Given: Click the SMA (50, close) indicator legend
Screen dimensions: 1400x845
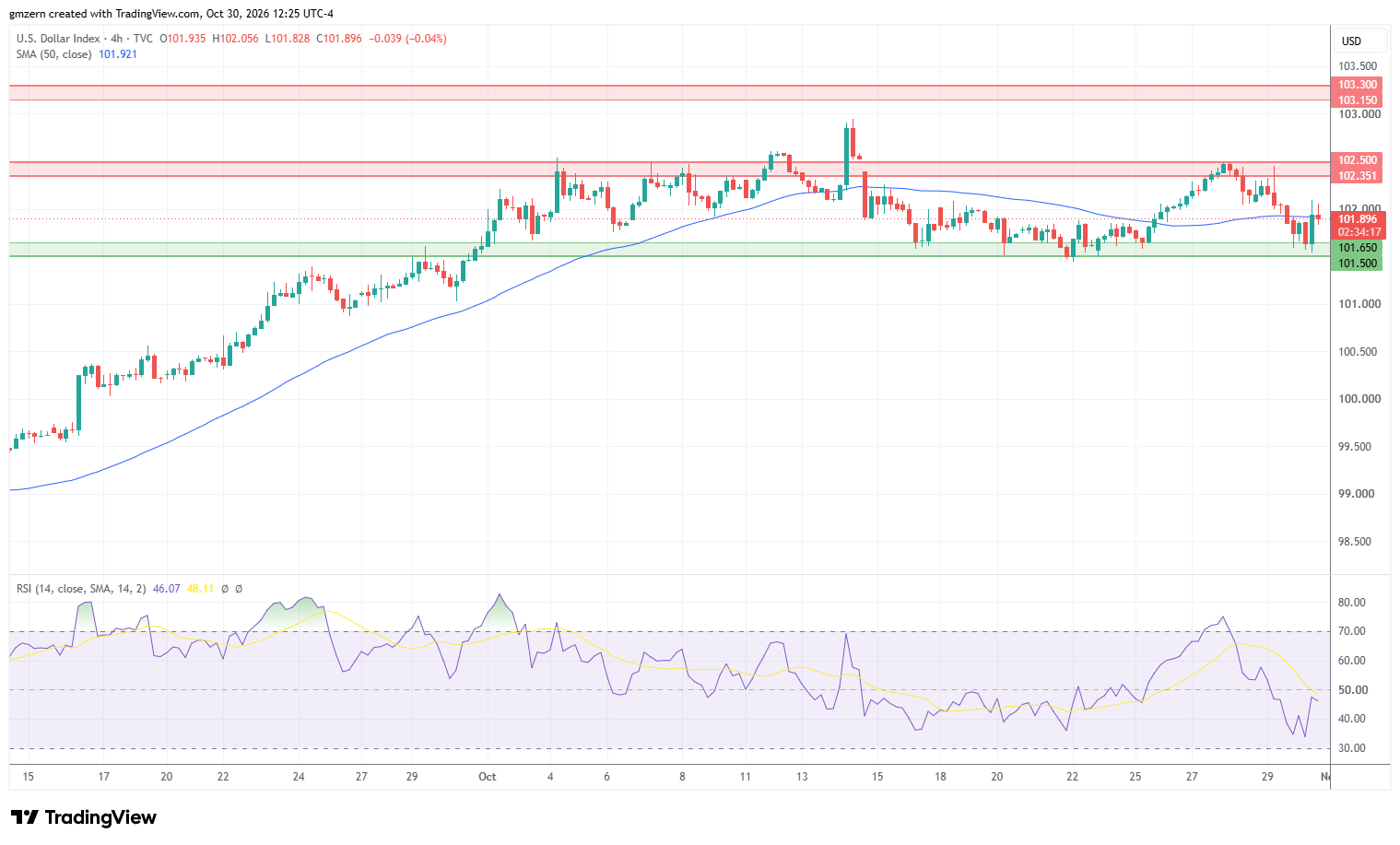Looking at the screenshot, I should (53, 54).
